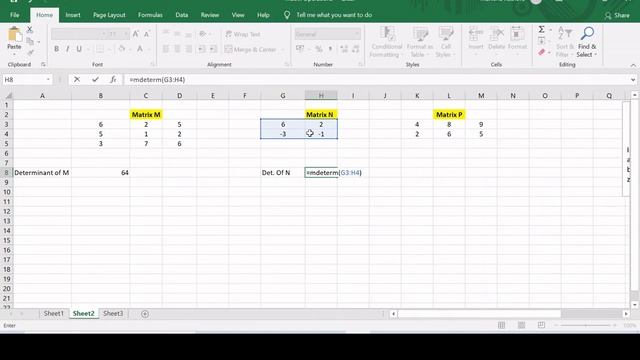Open Sort & Filter
This screenshot has height=360, width=640.
(x=564, y=42)
